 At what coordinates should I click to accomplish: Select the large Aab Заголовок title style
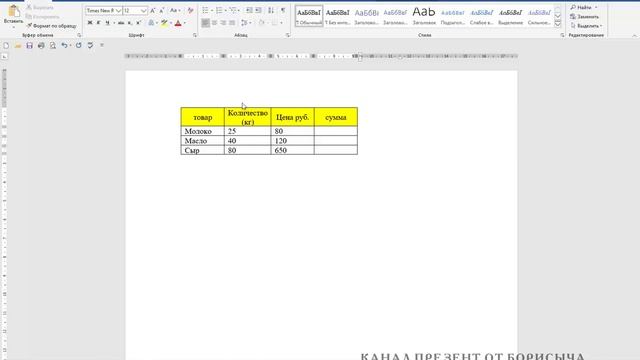click(424, 16)
